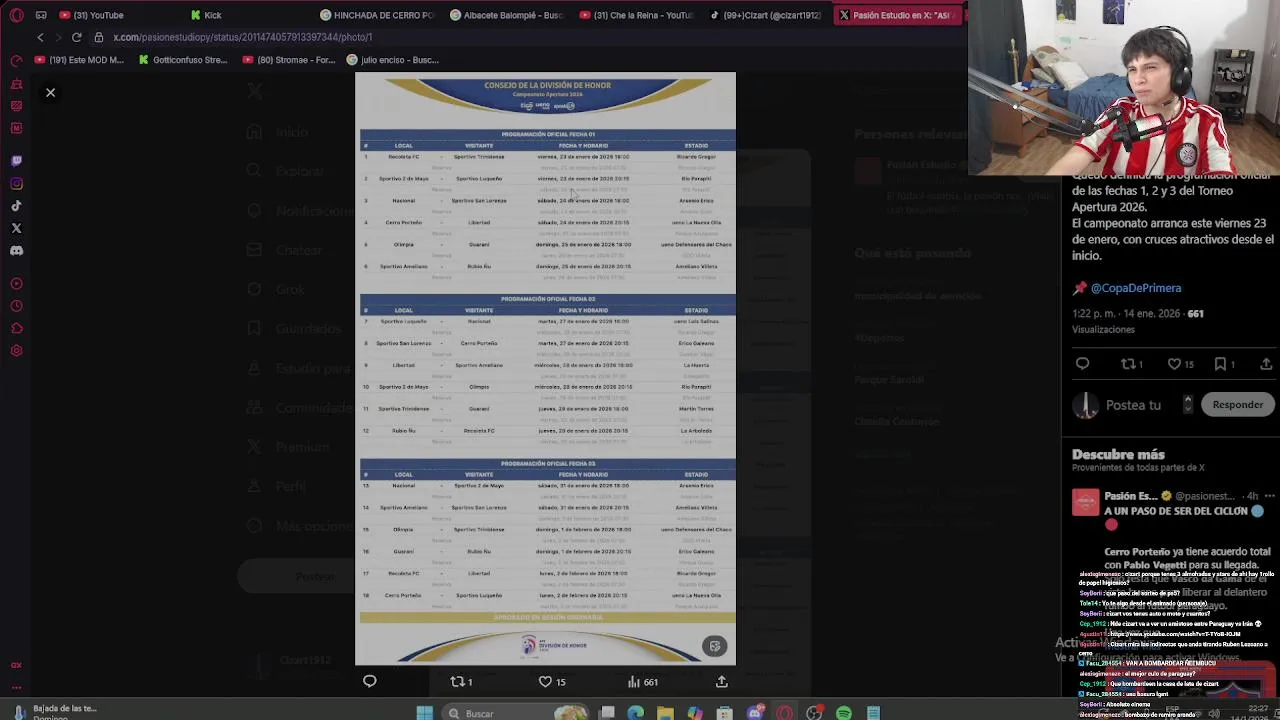Screen dimensions: 1280x720
Task: Switch to the Kick tab
Action: click(x=206, y=15)
